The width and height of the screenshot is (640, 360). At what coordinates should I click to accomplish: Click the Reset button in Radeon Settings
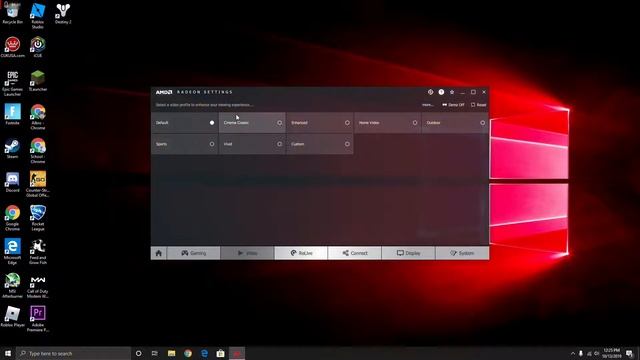478,105
